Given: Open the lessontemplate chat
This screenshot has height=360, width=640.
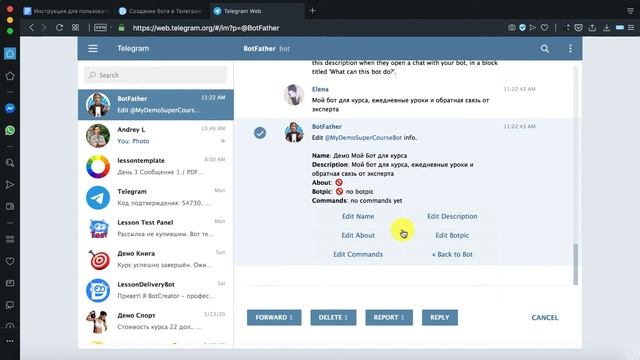Looking at the screenshot, I should 156,167.
